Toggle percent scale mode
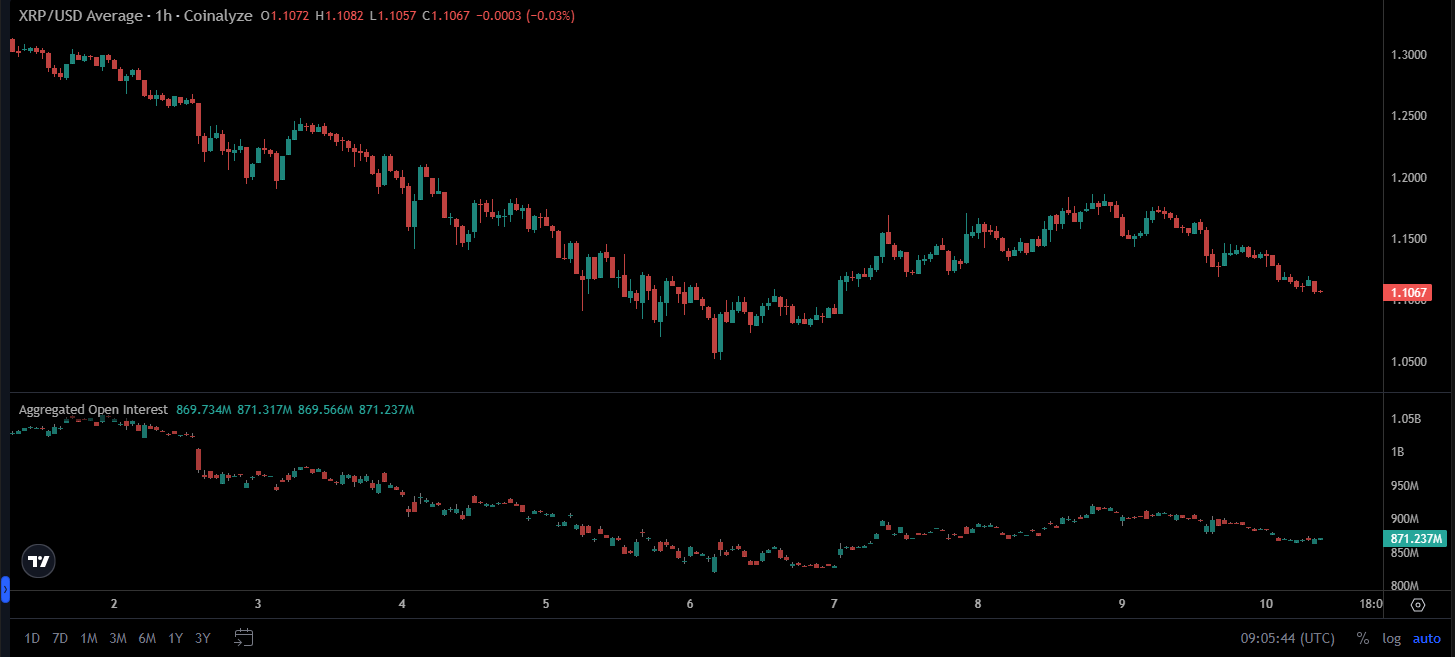1455x657 pixels. point(1362,638)
